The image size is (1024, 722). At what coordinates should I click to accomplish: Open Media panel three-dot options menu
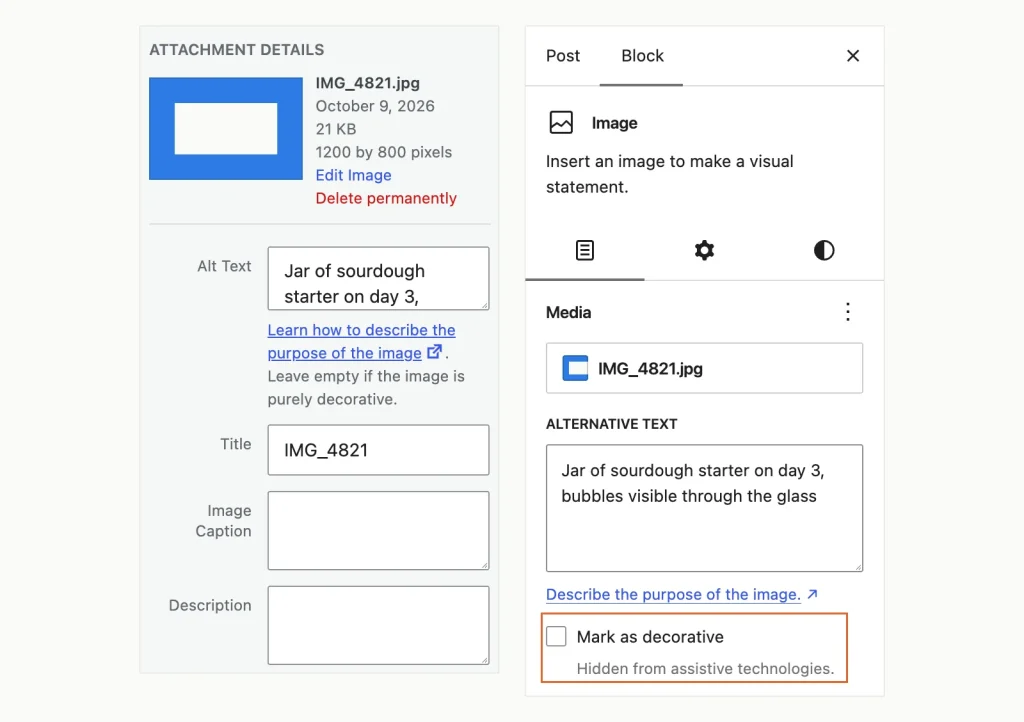tap(848, 312)
